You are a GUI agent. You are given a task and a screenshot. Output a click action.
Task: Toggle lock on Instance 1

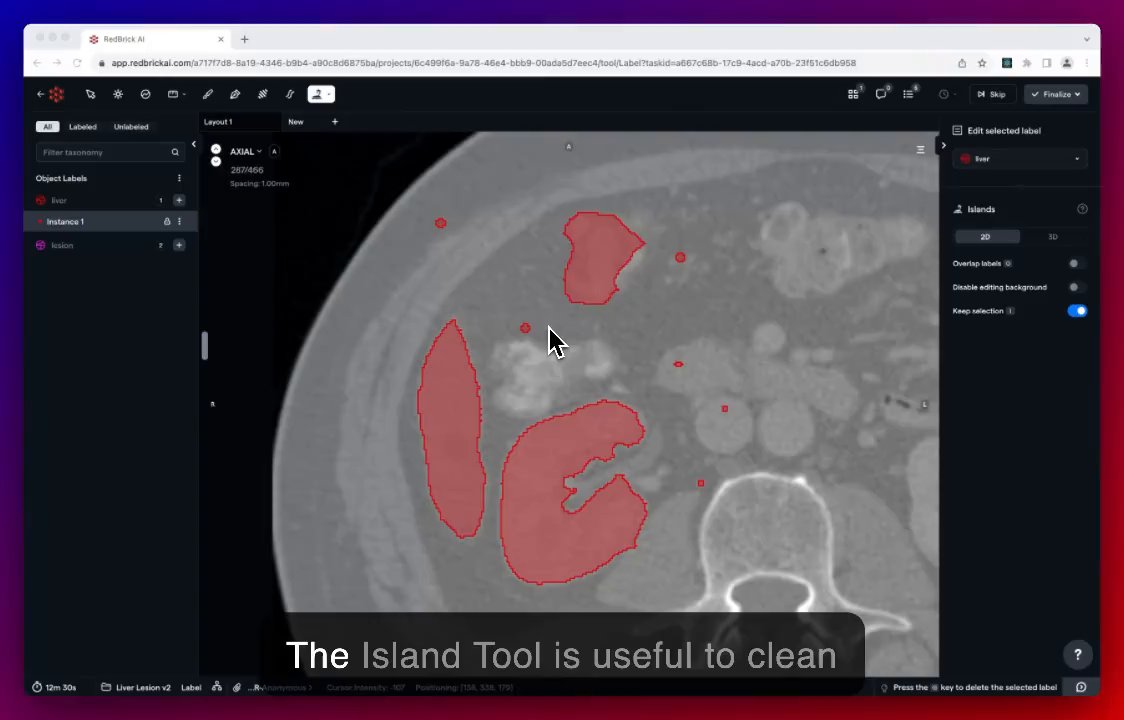[x=167, y=222]
